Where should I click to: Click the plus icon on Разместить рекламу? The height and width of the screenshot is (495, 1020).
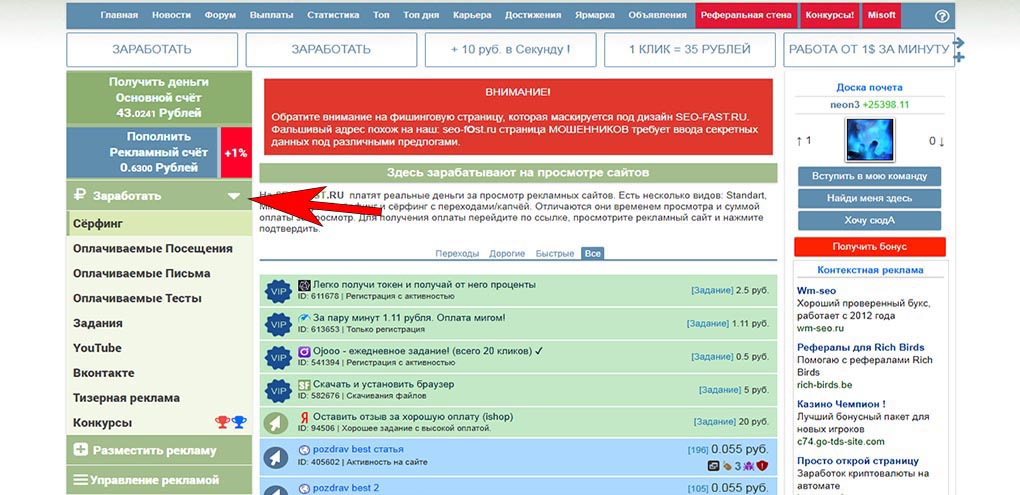(x=81, y=449)
